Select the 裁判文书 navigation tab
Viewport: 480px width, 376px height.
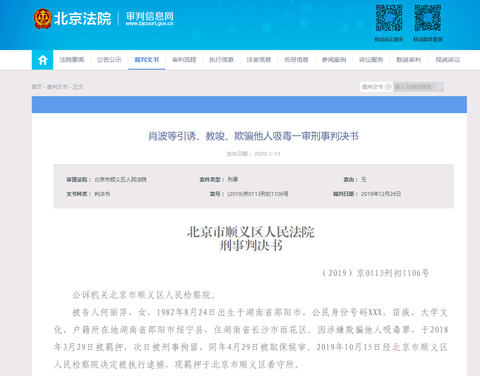click(x=147, y=60)
